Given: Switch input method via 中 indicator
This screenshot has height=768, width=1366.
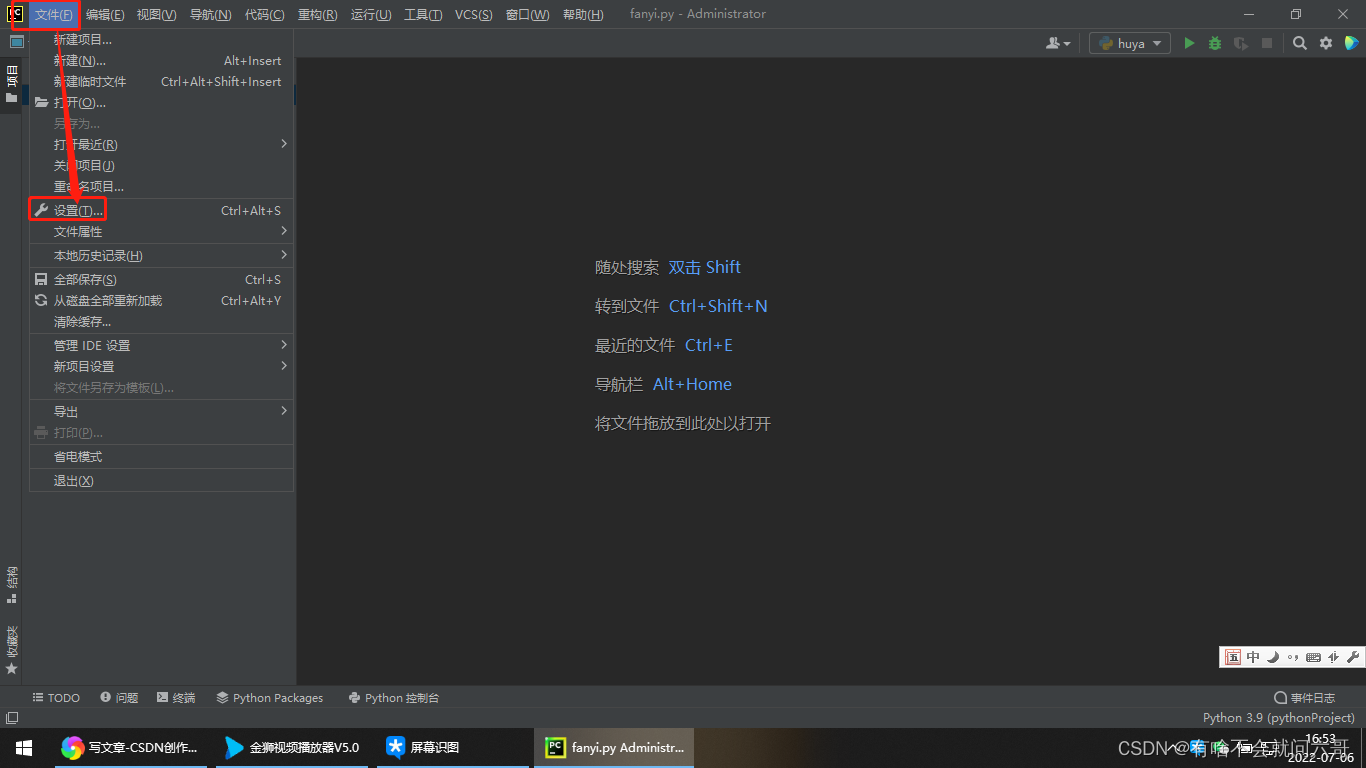Looking at the screenshot, I should pos(1252,657).
